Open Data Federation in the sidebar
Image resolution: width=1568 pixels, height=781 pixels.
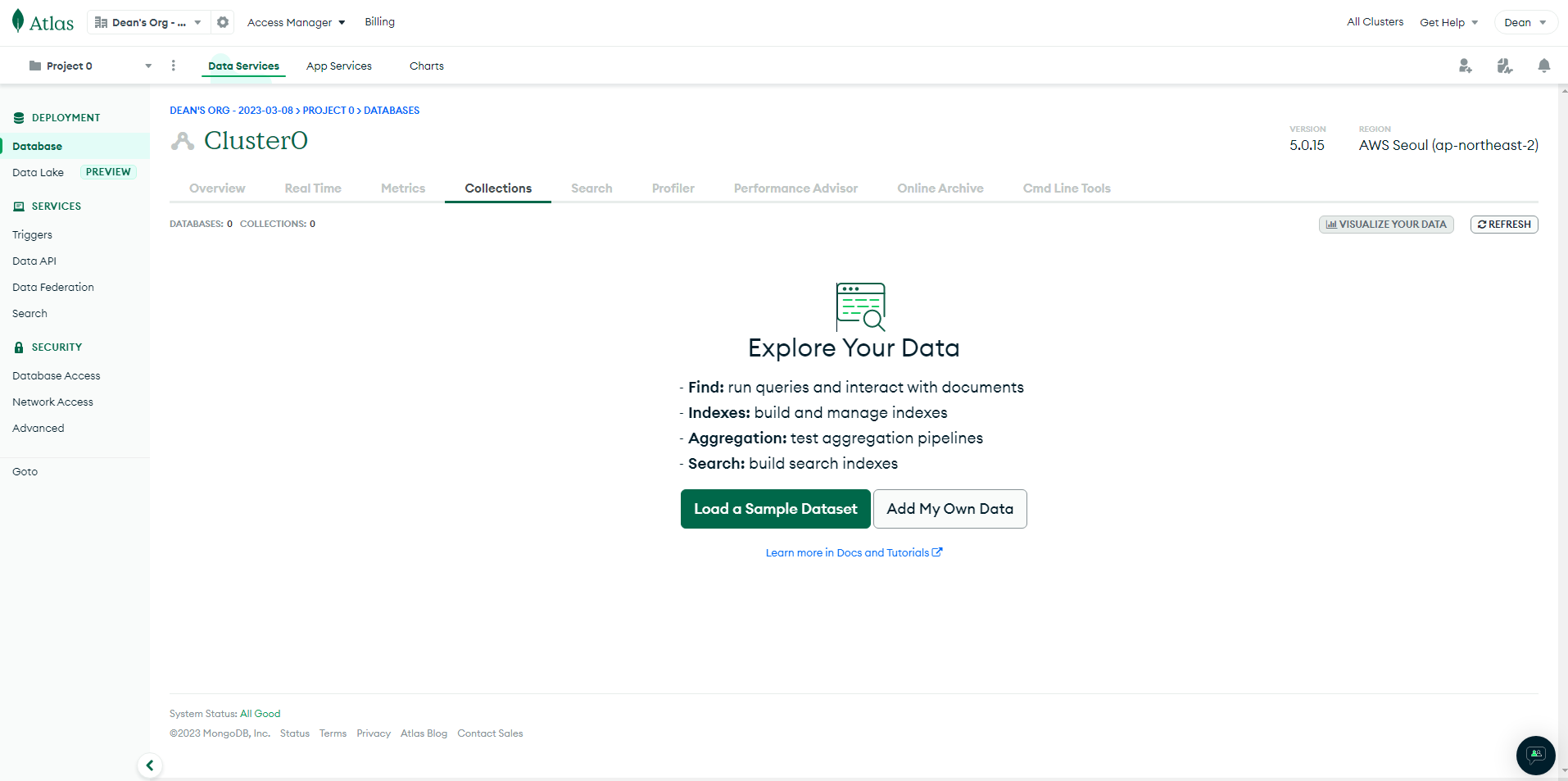(53, 287)
